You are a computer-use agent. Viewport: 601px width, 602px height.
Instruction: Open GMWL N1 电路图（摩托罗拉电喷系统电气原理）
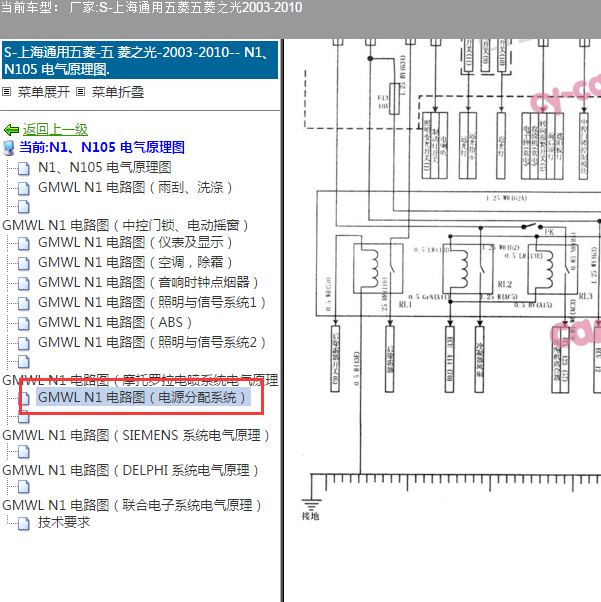pyautogui.click(x=140, y=380)
